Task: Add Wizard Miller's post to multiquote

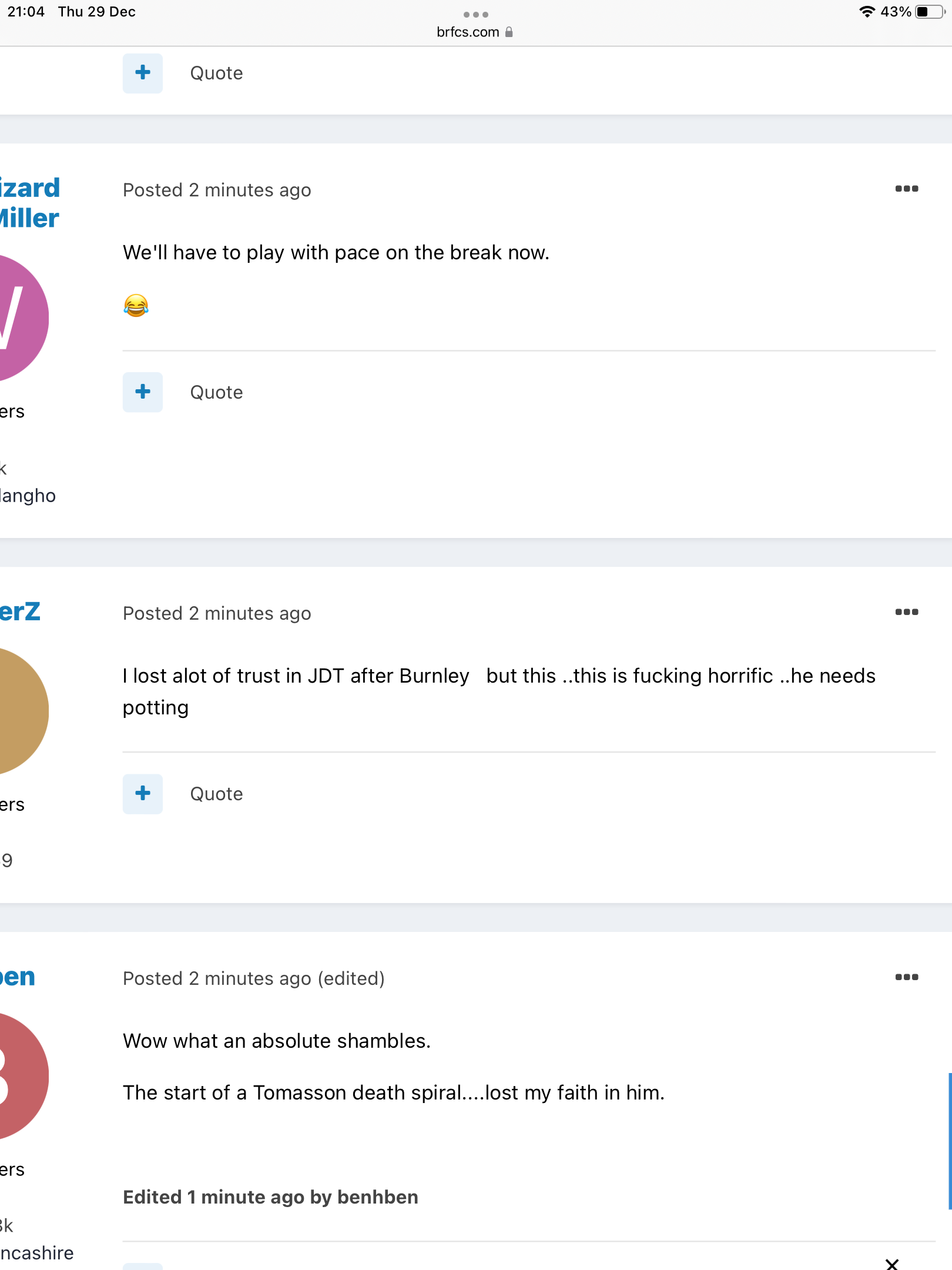Action: tap(143, 392)
